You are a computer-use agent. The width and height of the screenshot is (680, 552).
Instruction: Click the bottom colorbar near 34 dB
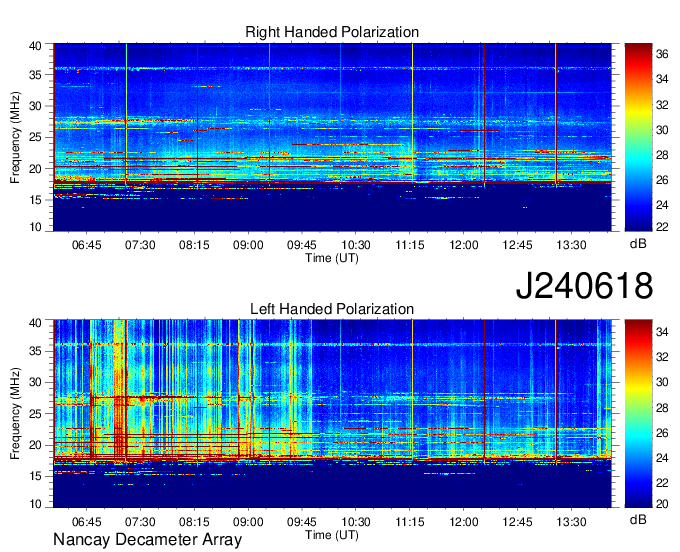[638, 332]
